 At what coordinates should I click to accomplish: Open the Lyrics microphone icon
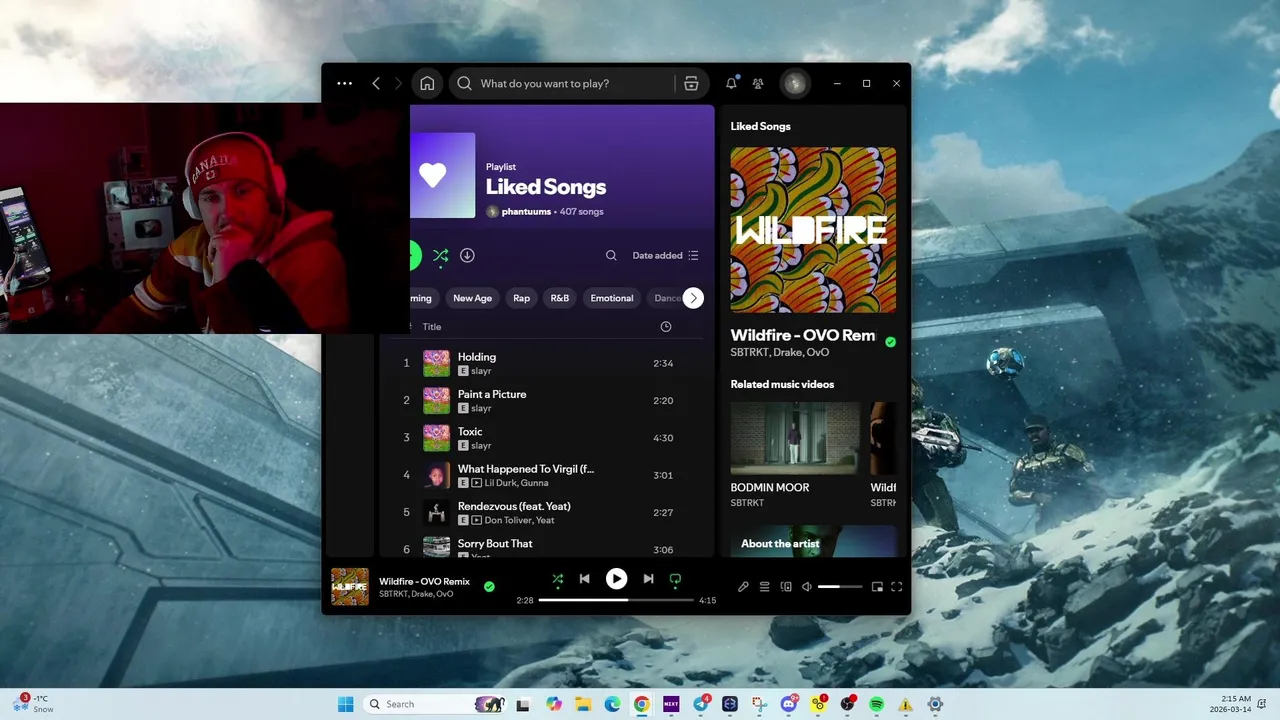pyautogui.click(x=743, y=587)
